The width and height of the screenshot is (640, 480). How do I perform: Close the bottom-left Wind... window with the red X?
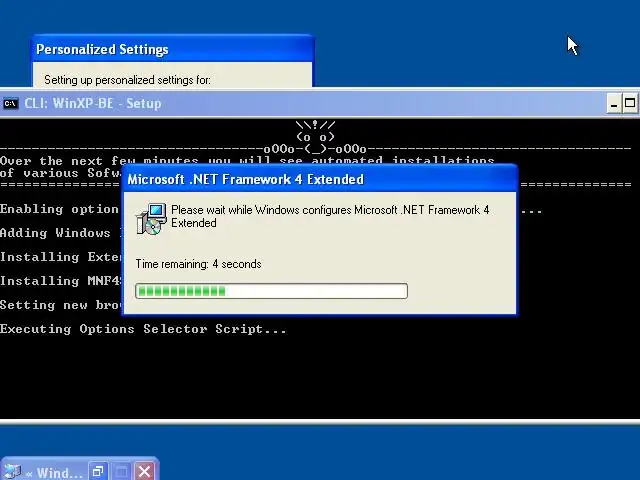point(144,471)
